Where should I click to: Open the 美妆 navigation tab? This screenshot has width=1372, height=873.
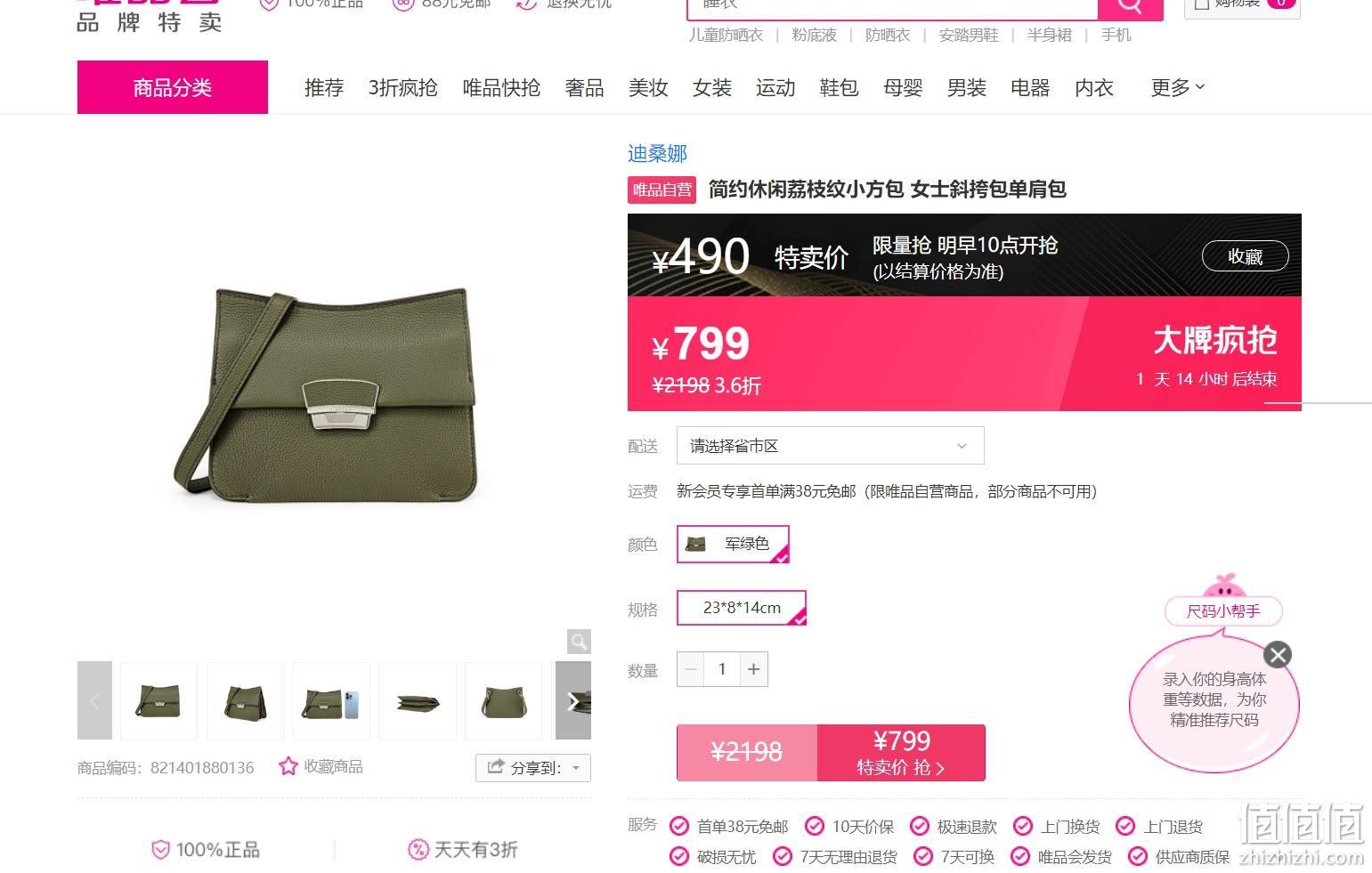point(648,87)
